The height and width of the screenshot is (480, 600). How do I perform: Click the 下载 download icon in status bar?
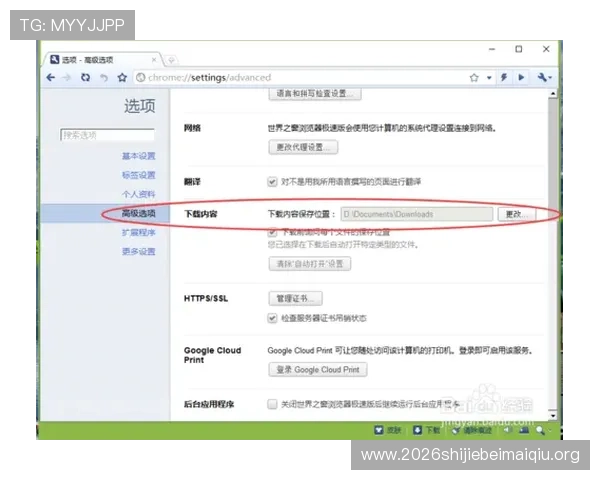[417, 430]
